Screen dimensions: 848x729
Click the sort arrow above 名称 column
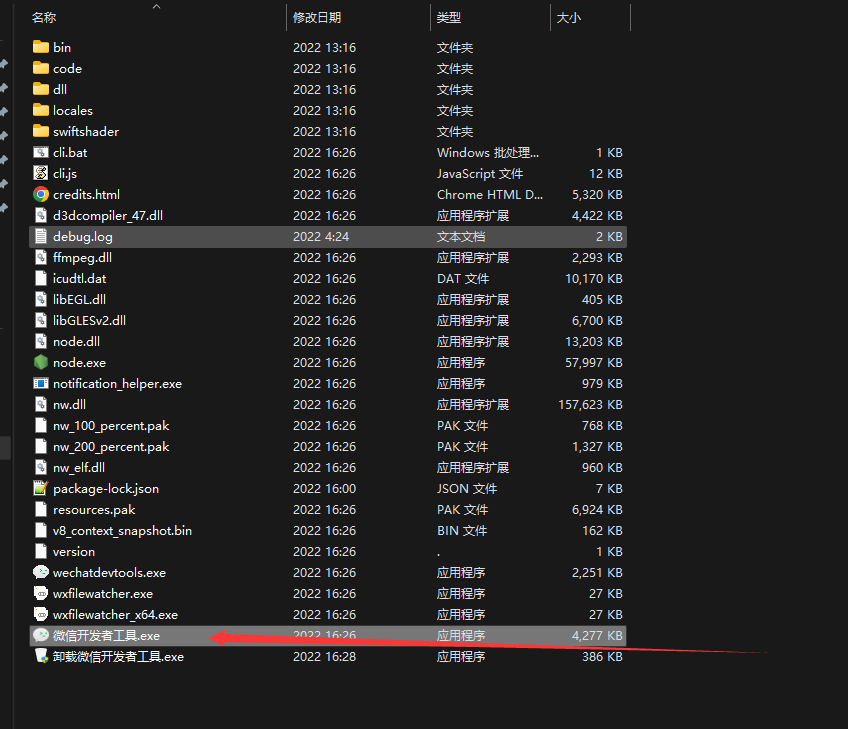pos(156,6)
